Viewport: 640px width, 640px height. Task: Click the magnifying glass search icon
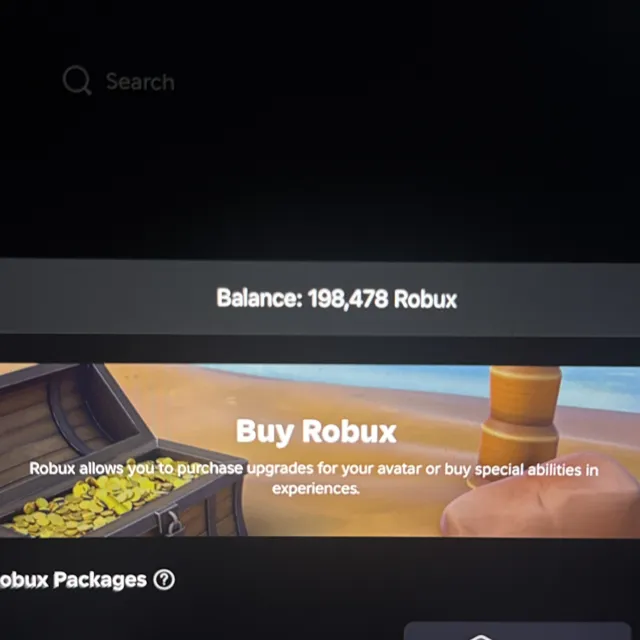77,80
